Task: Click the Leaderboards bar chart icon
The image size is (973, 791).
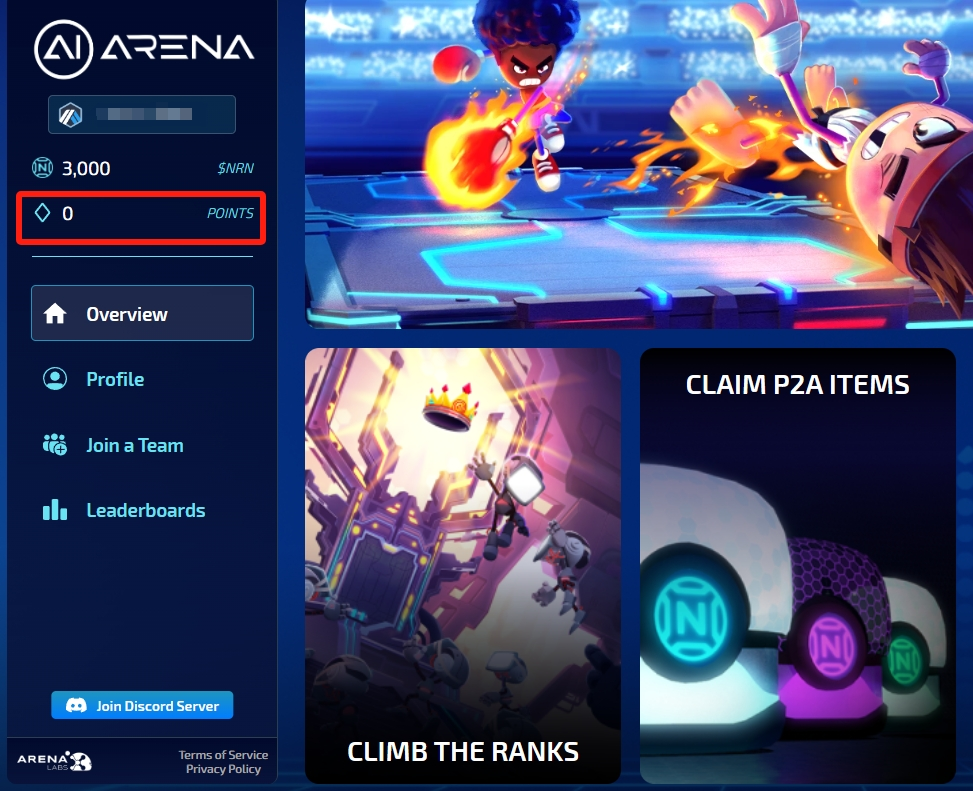Action: (x=55, y=510)
